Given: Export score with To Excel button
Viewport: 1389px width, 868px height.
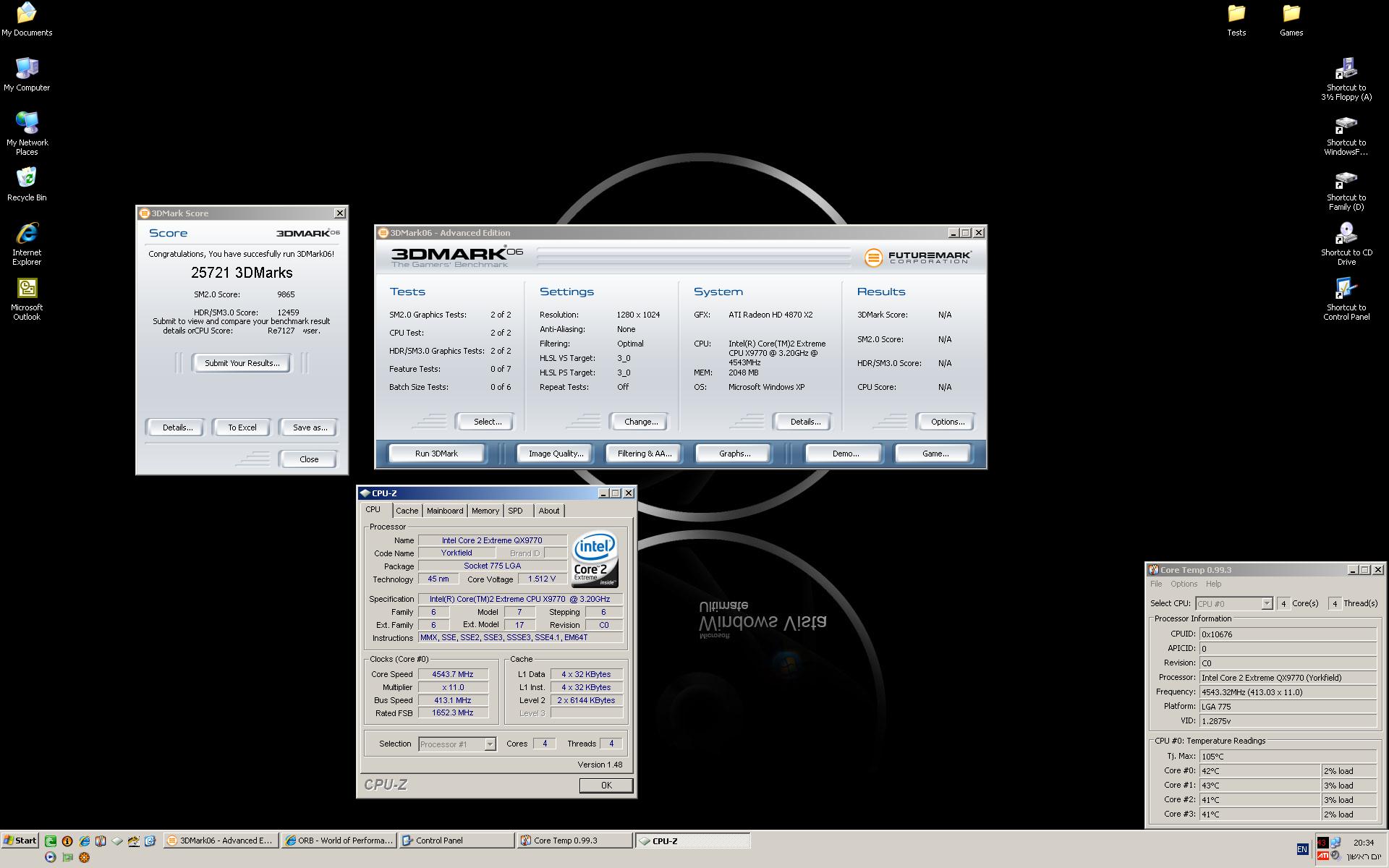Looking at the screenshot, I should 242,427.
